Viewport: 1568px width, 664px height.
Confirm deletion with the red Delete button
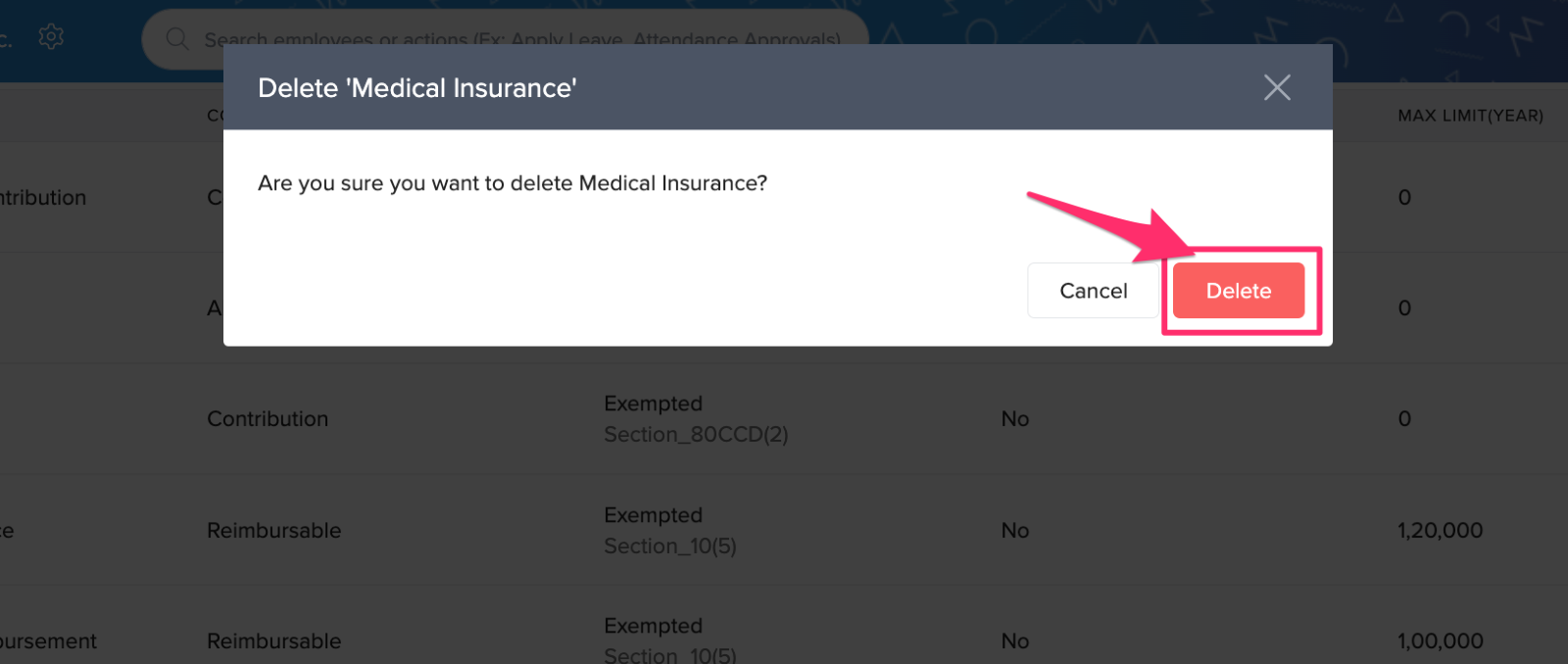click(1238, 291)
